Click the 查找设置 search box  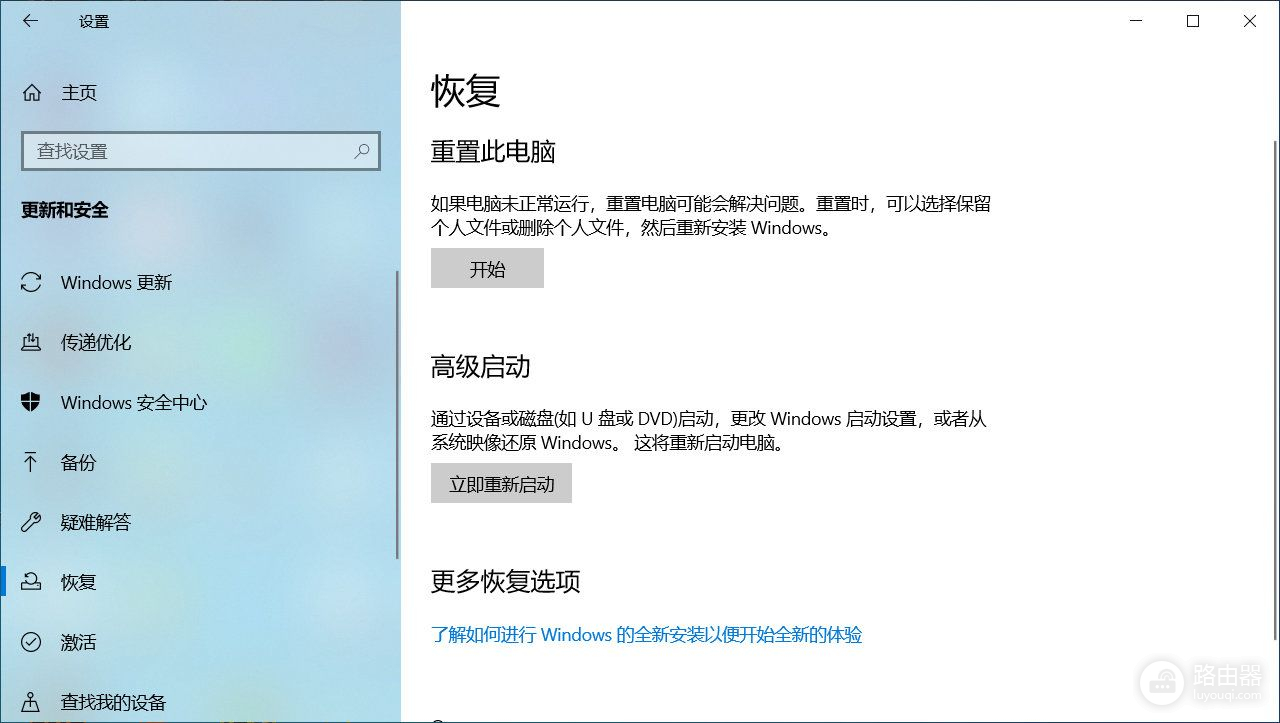[x=201, y=151]
